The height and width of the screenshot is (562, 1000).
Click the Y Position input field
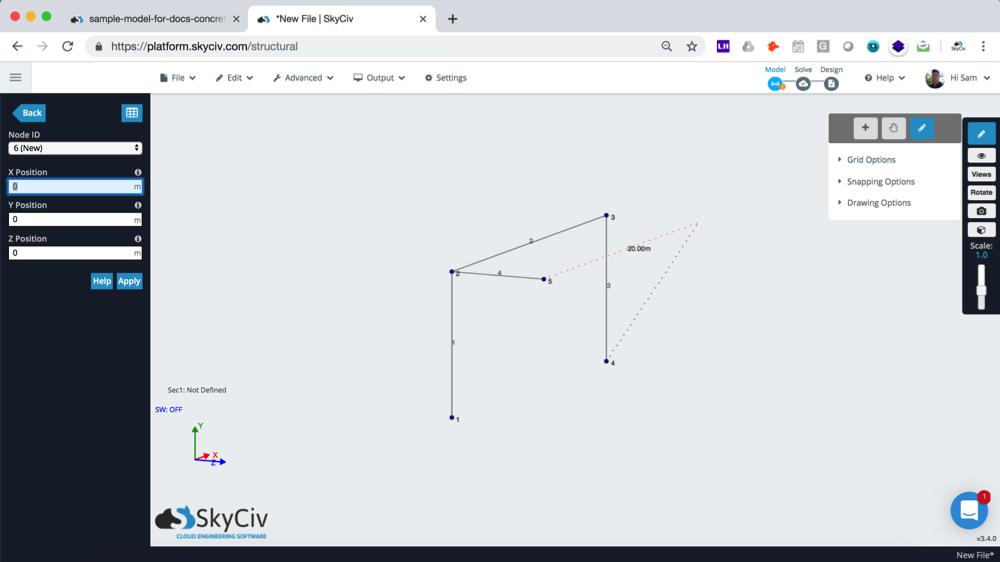click(x=75, y=219)
